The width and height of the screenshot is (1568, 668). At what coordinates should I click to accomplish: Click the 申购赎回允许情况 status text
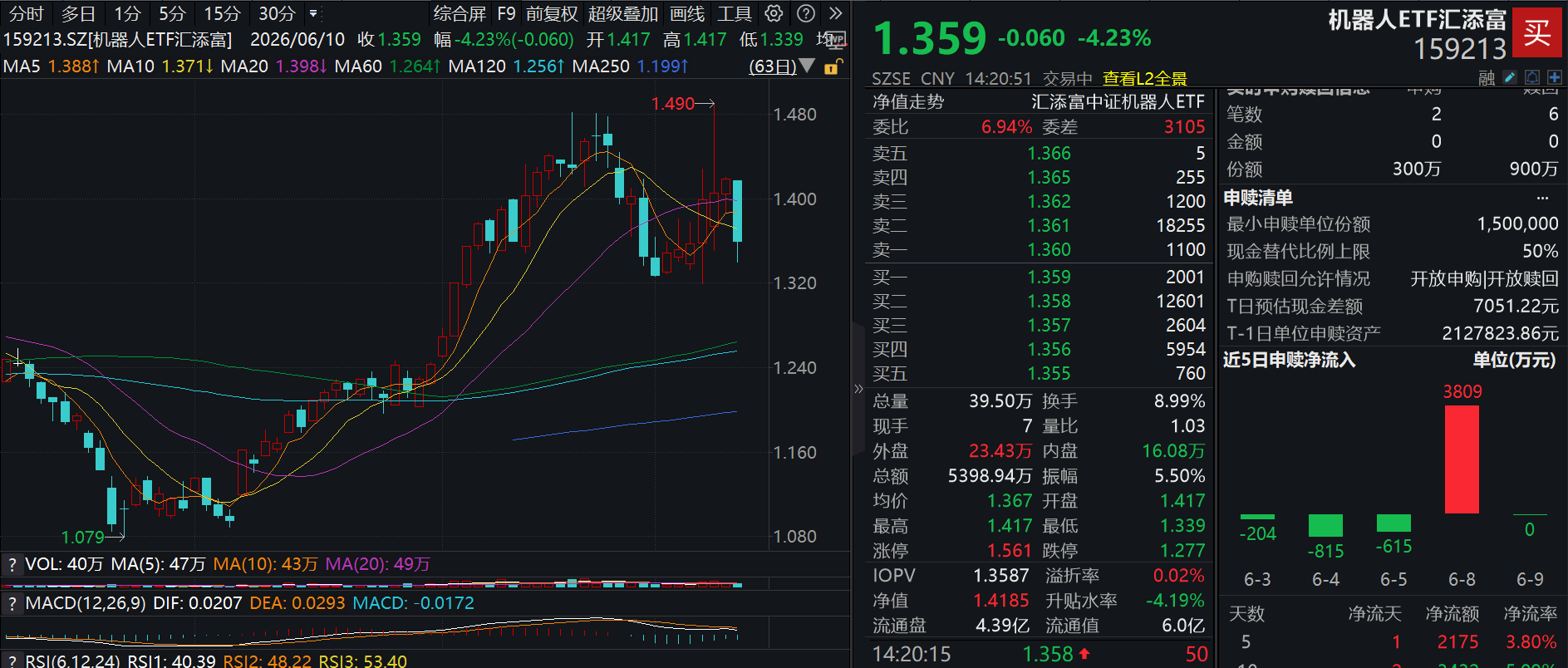tap(1484, 279)
